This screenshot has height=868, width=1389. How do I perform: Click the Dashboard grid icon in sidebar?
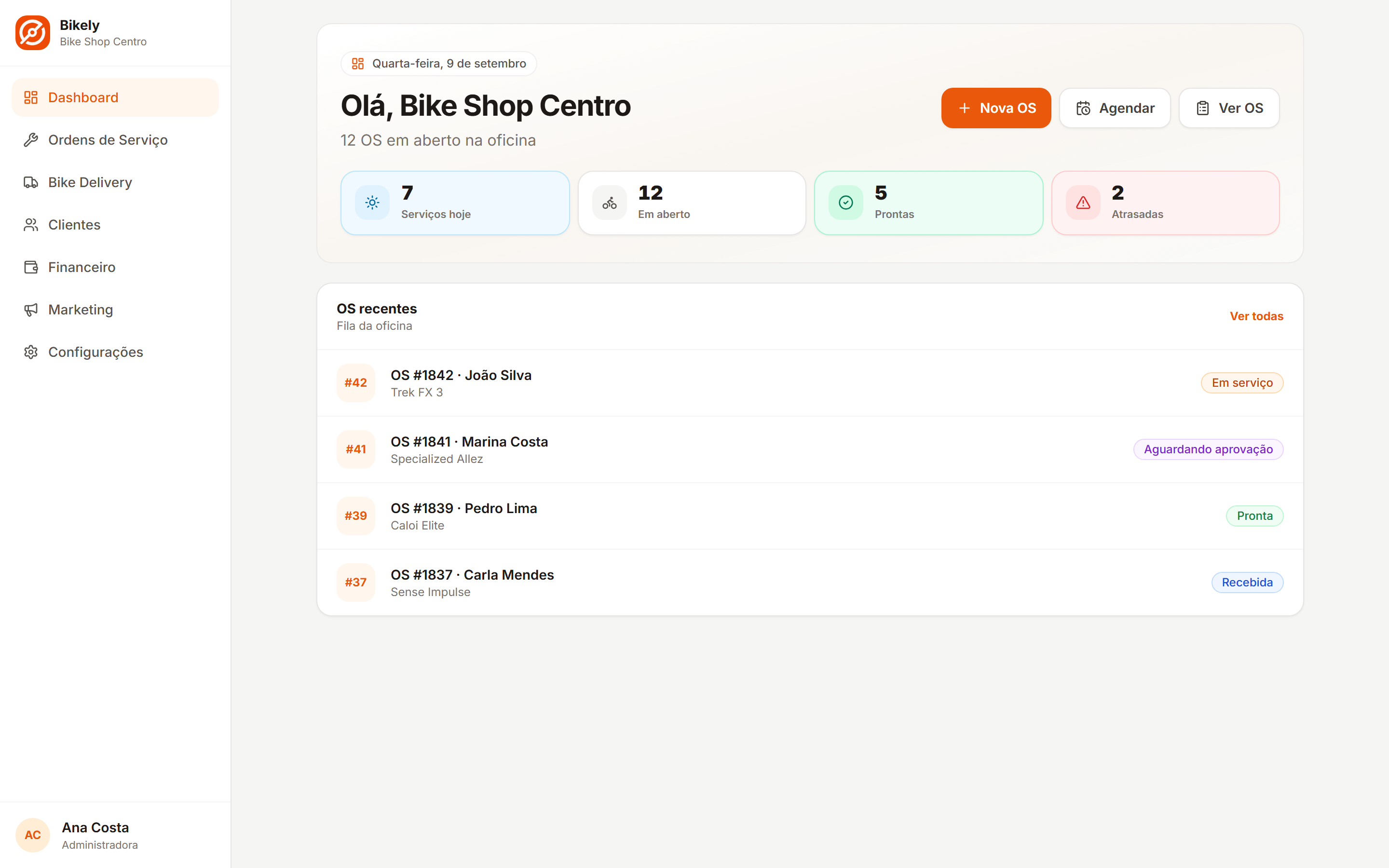click(x=31, y=97)
